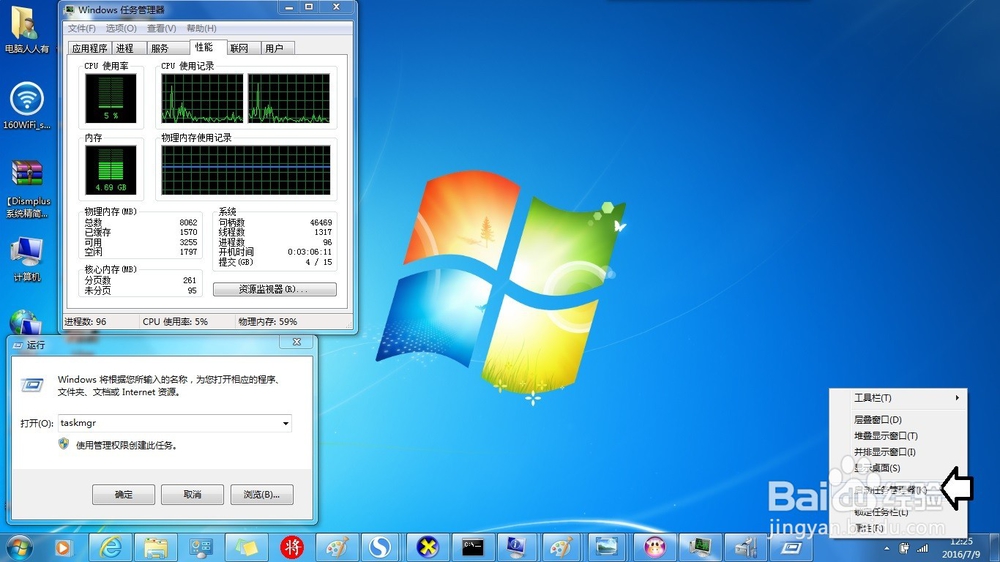The width and height of the screenshot is (1000, 562).
Task: Click the 内存 gauge showing 4.69 GB
Action: (x=111, y=170)
